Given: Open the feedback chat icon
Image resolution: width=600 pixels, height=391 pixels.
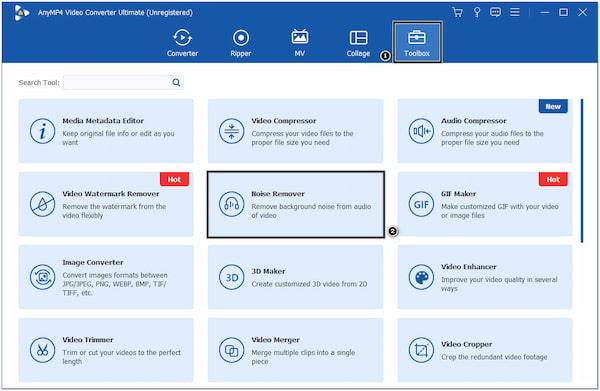Looking at the screenshot, I should click(496, 12).
